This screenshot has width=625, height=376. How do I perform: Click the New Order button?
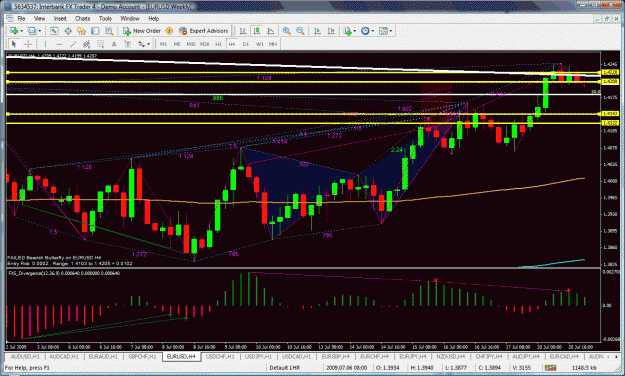(x=142, y=31)
